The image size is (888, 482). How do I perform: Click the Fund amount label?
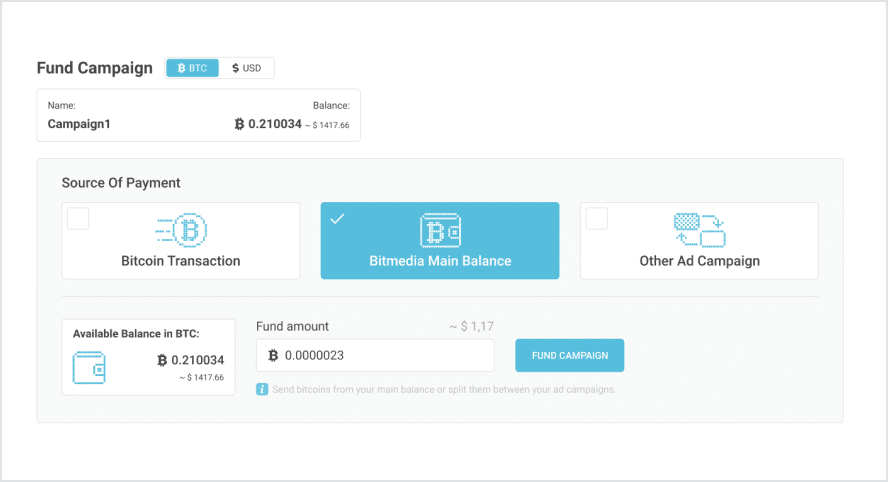pos(292,327)
